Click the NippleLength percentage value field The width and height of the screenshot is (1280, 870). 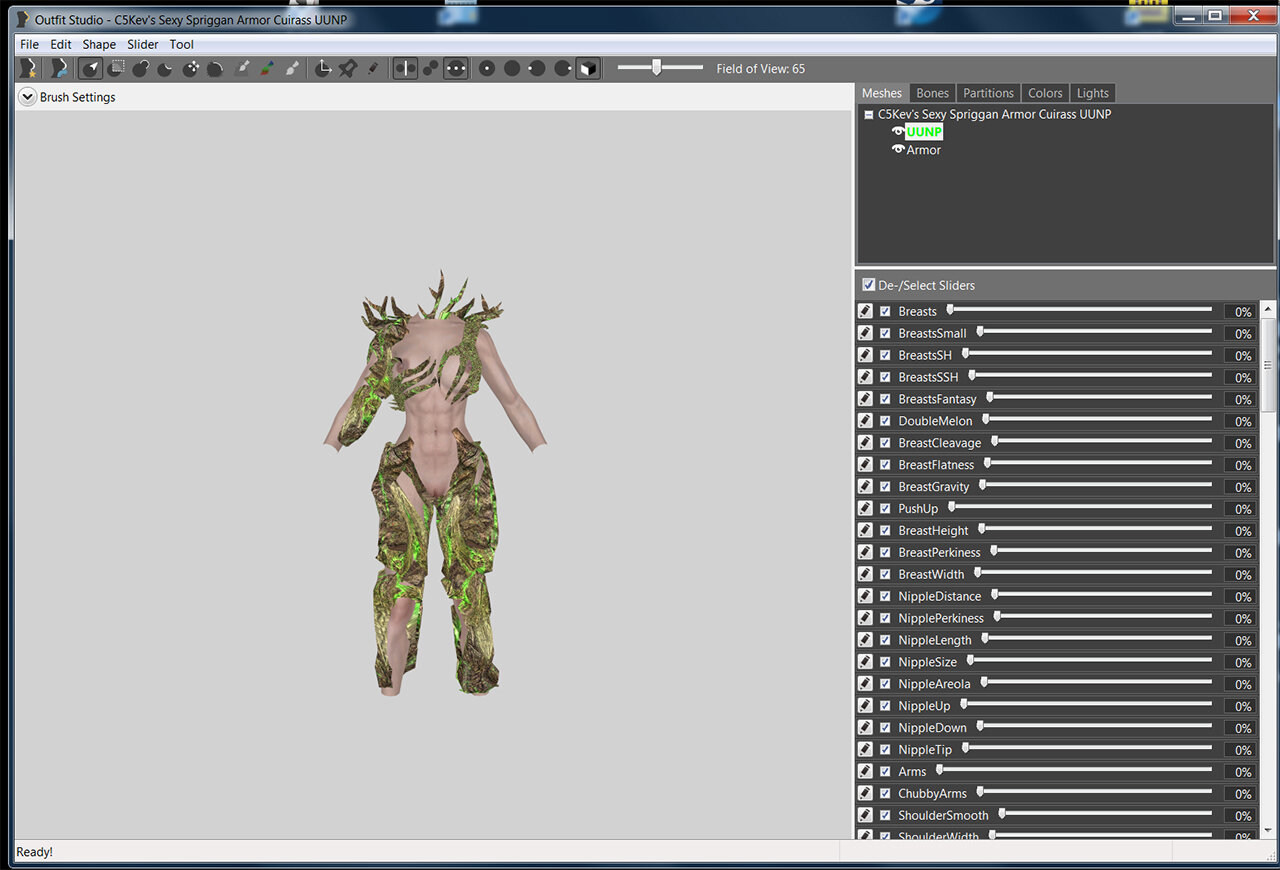click(1240, 640)
